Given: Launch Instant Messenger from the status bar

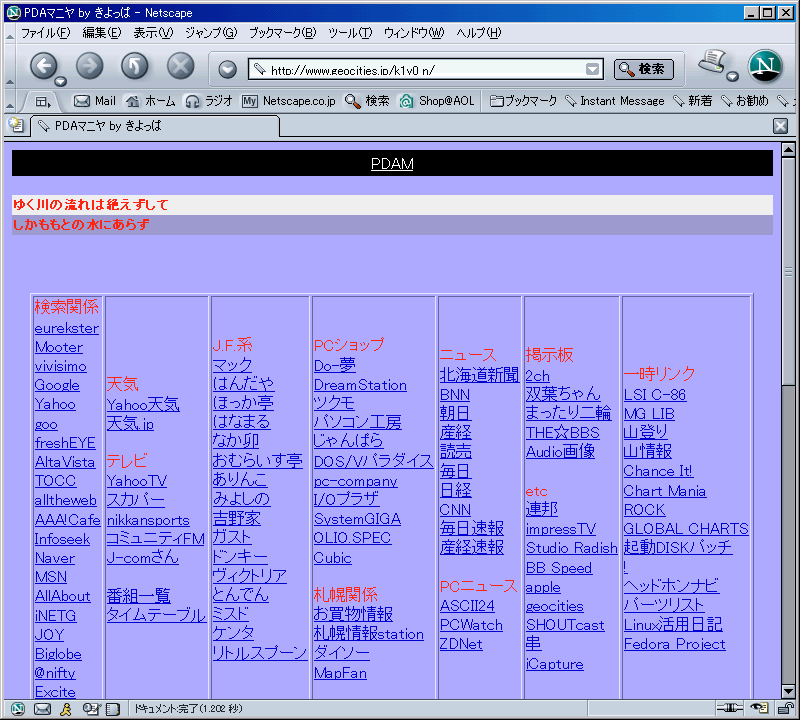Looking at the screenshot, I should tap(66, 708).
